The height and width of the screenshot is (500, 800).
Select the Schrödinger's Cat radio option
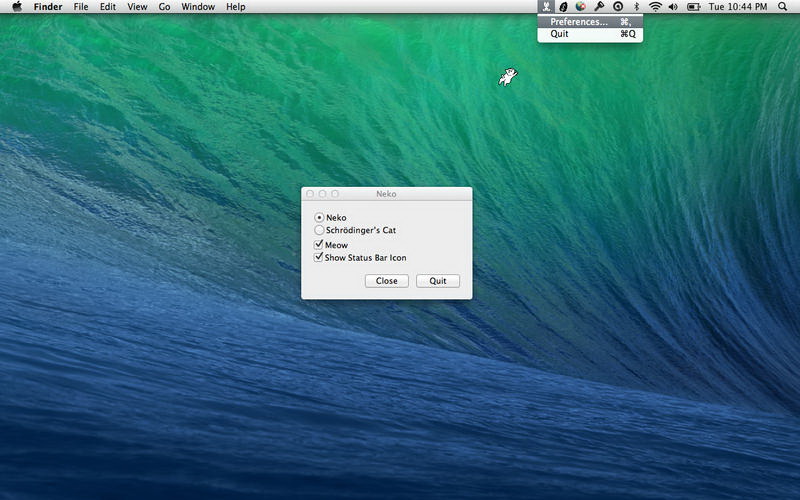pyautogui.click(x=319, y=230)
